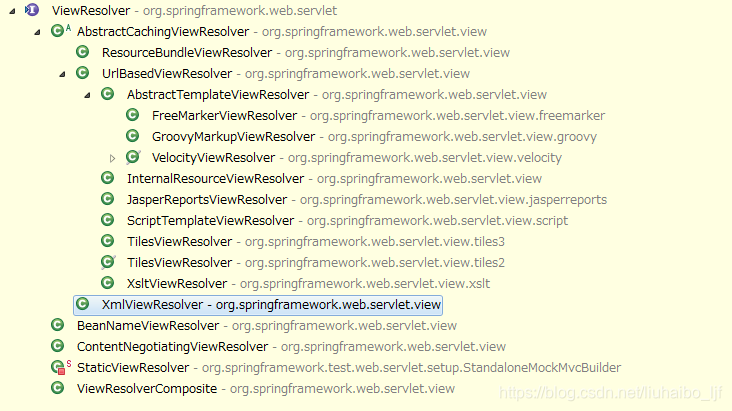Viewport: 732px width, 411px height.
Task: Click the deprecated VelocityViewResolver class icon
Action: click(133, 157)
